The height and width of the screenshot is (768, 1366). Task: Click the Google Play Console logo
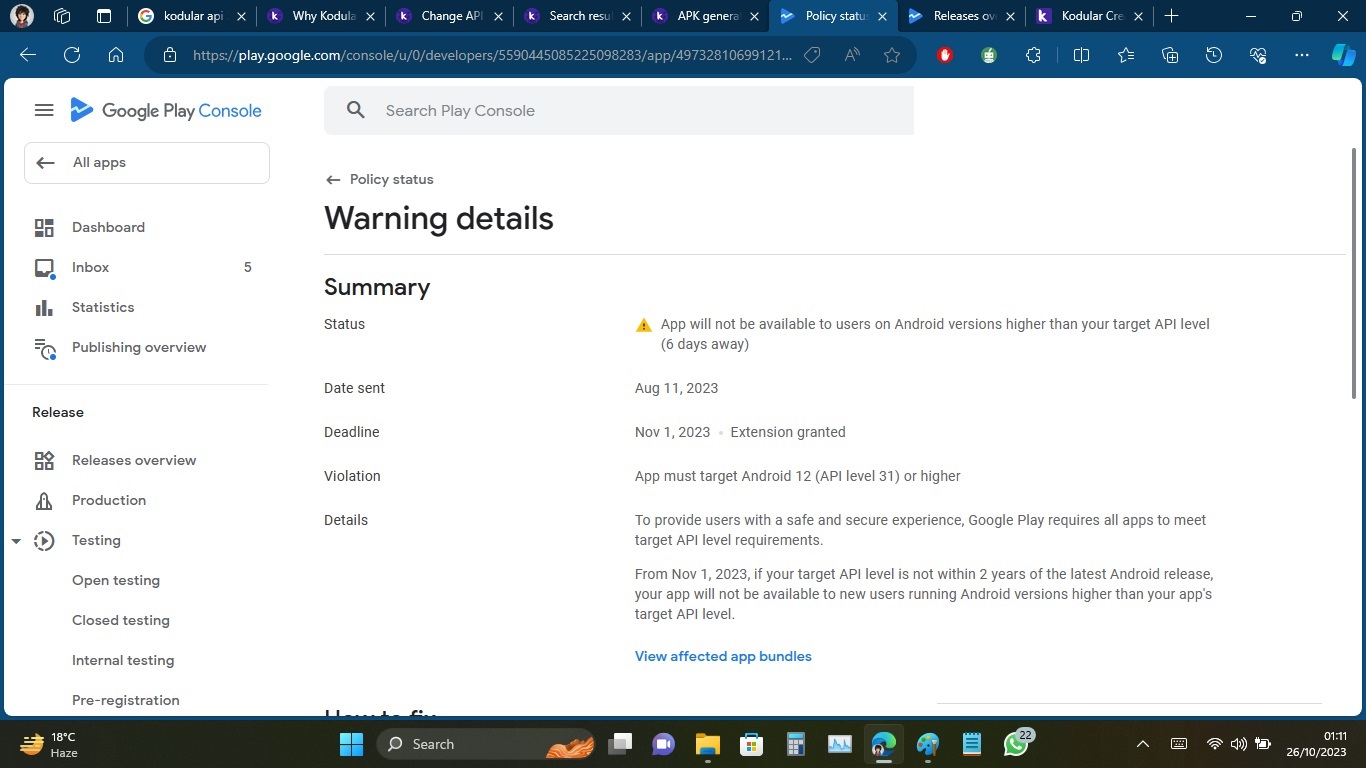[166, 110]
